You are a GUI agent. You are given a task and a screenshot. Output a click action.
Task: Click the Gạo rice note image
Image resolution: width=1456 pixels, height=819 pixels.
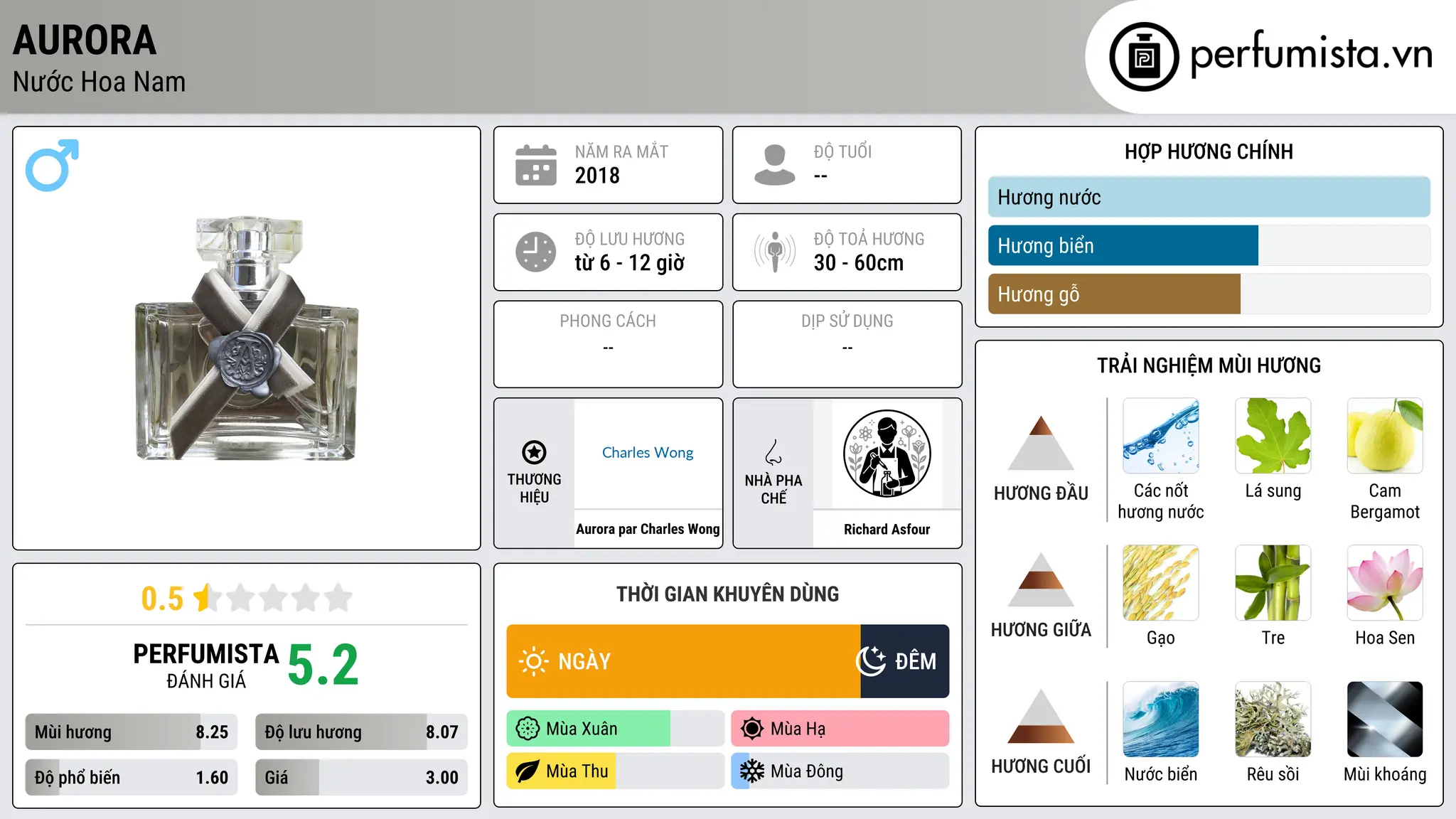(1161, 583)
